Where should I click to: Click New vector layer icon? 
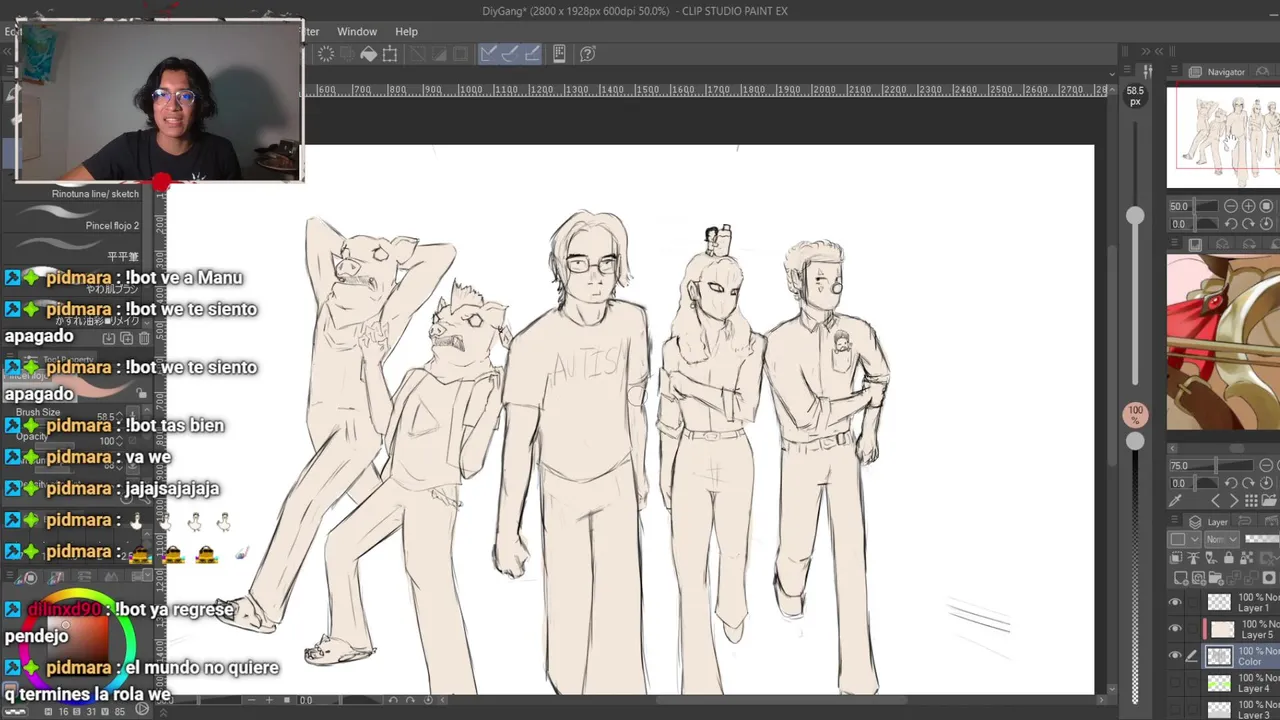[1199, 577]
